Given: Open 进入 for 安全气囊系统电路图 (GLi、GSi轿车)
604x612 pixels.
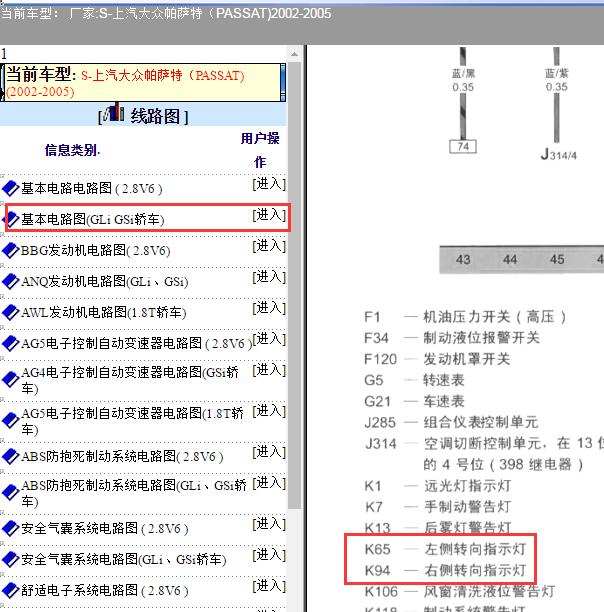Looking at the screenshot, I should click(269, 555).
